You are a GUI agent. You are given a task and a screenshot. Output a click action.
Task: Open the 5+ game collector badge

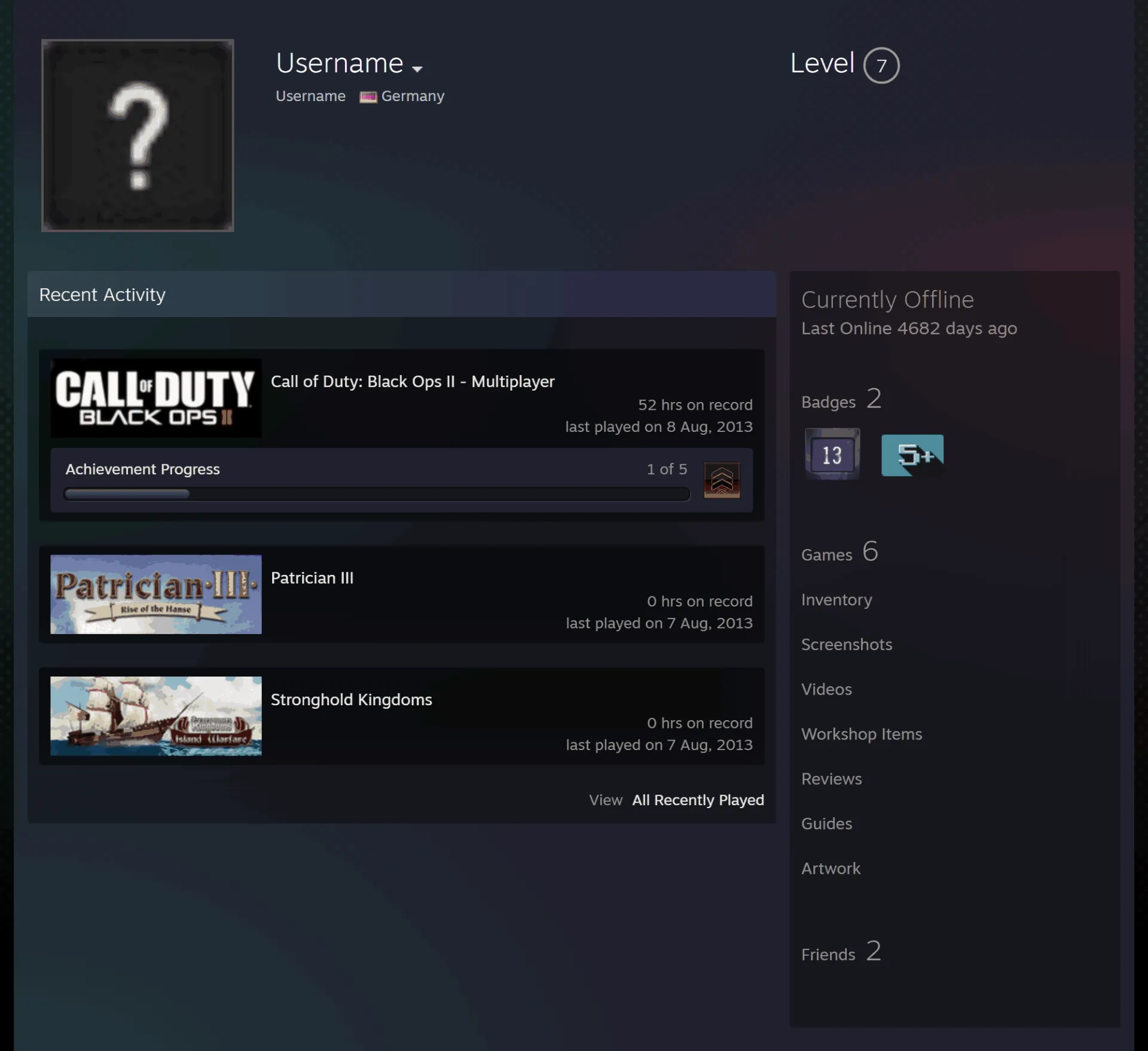pos(912,455)
